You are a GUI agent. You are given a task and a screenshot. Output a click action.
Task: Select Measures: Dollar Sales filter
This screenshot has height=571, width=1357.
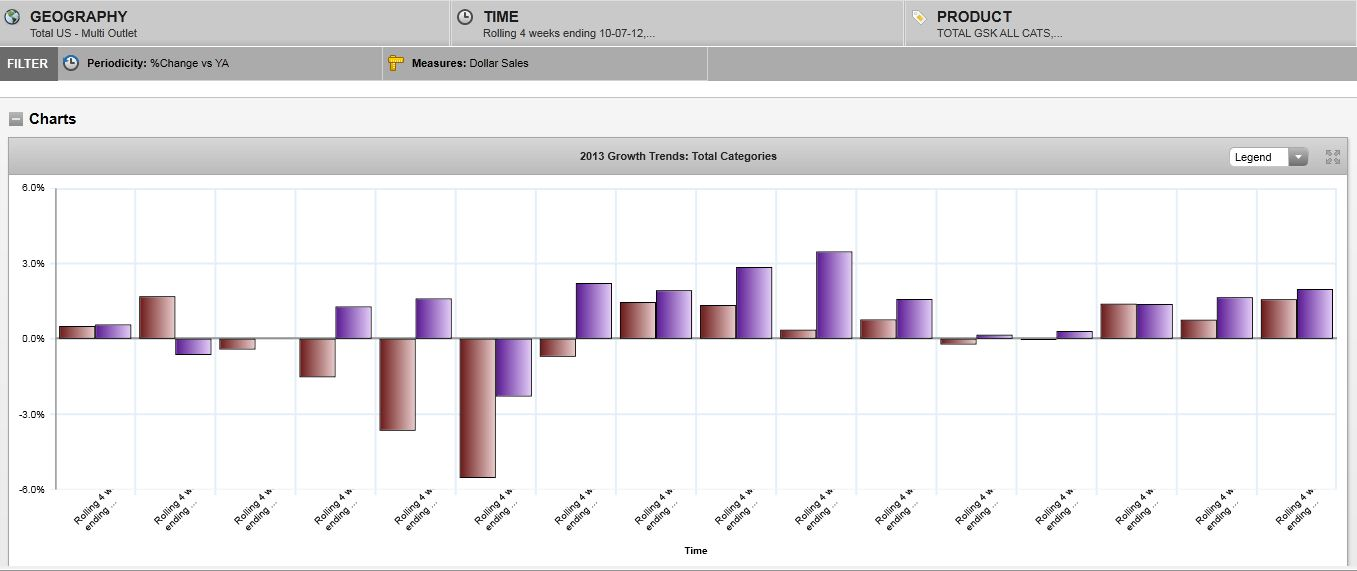[470, 63]
